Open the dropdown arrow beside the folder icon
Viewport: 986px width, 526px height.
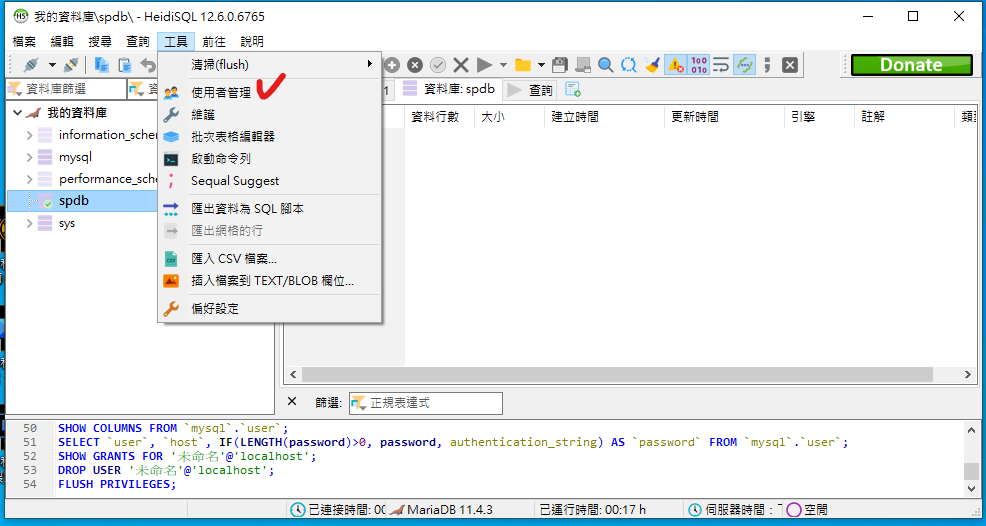541,65
